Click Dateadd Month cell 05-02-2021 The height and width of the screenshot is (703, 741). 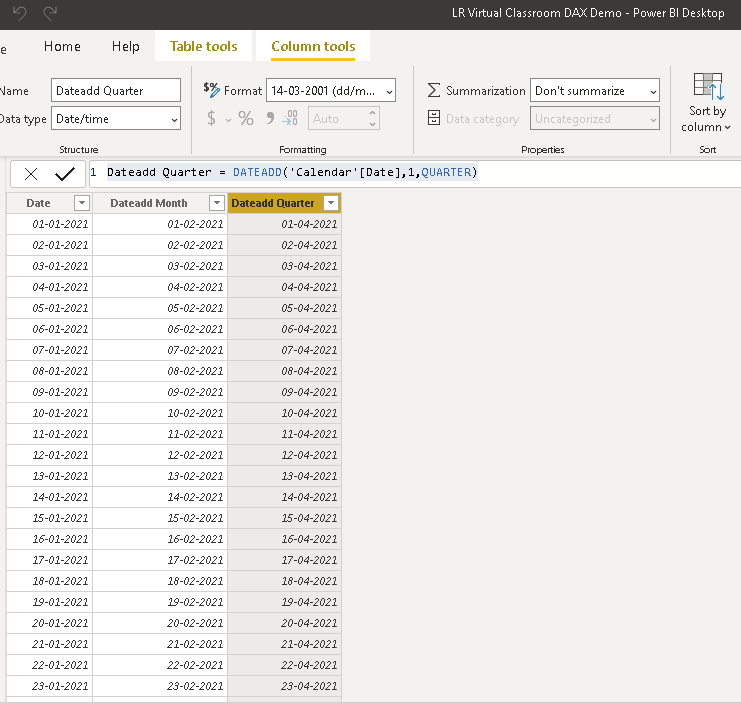(x=160, y=308)
